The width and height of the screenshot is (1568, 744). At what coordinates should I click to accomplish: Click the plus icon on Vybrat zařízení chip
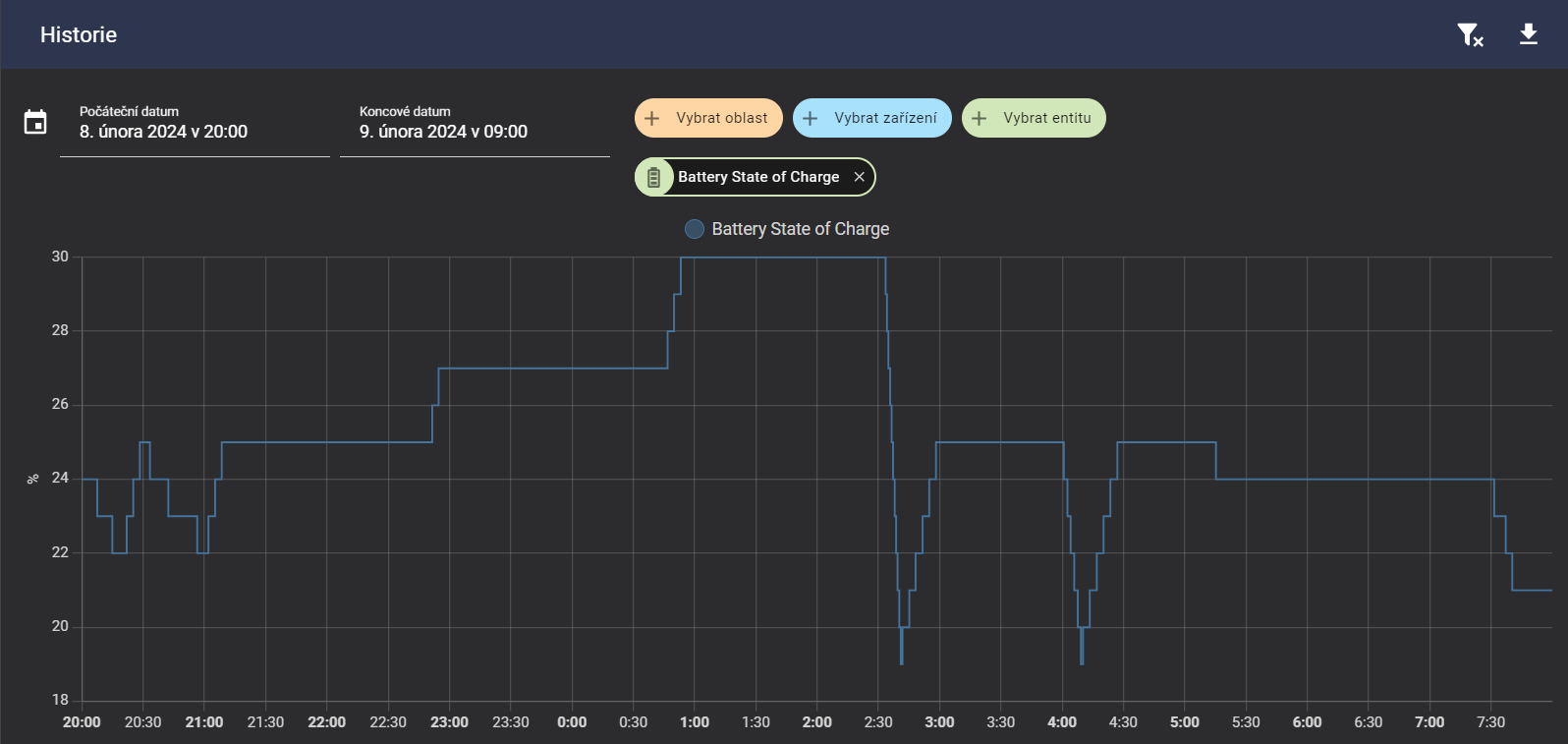click(x=810, y=118)
